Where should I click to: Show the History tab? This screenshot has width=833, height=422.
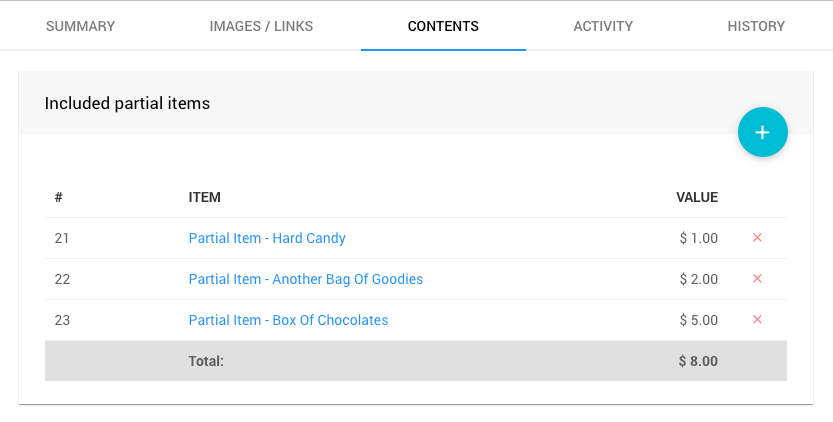pyautogui.click(x=756, y=26)
